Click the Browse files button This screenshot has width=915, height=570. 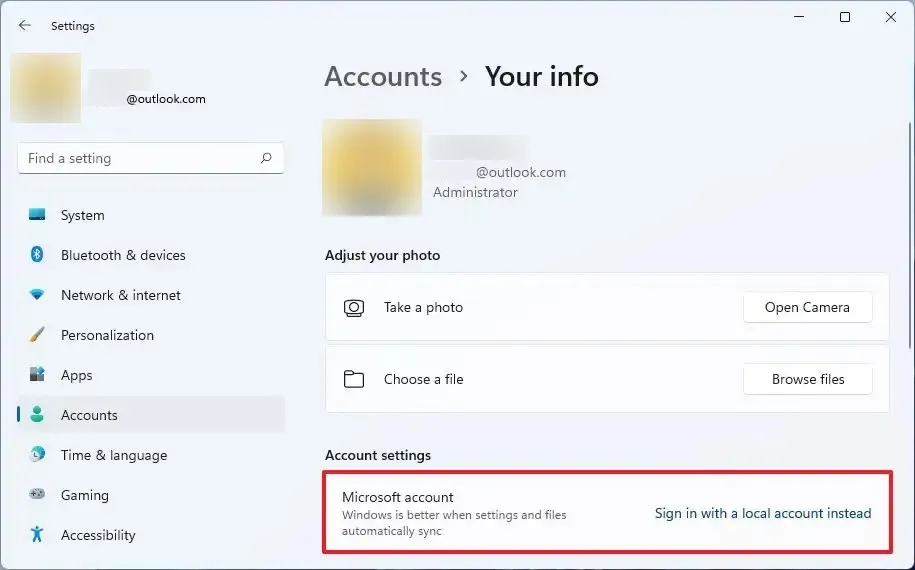[808, 379]
